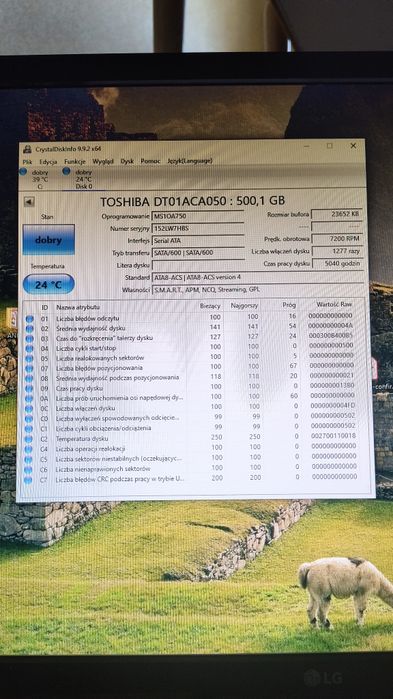Click the status orb for attribute C4
393x699 pixels.
(29, 449)
